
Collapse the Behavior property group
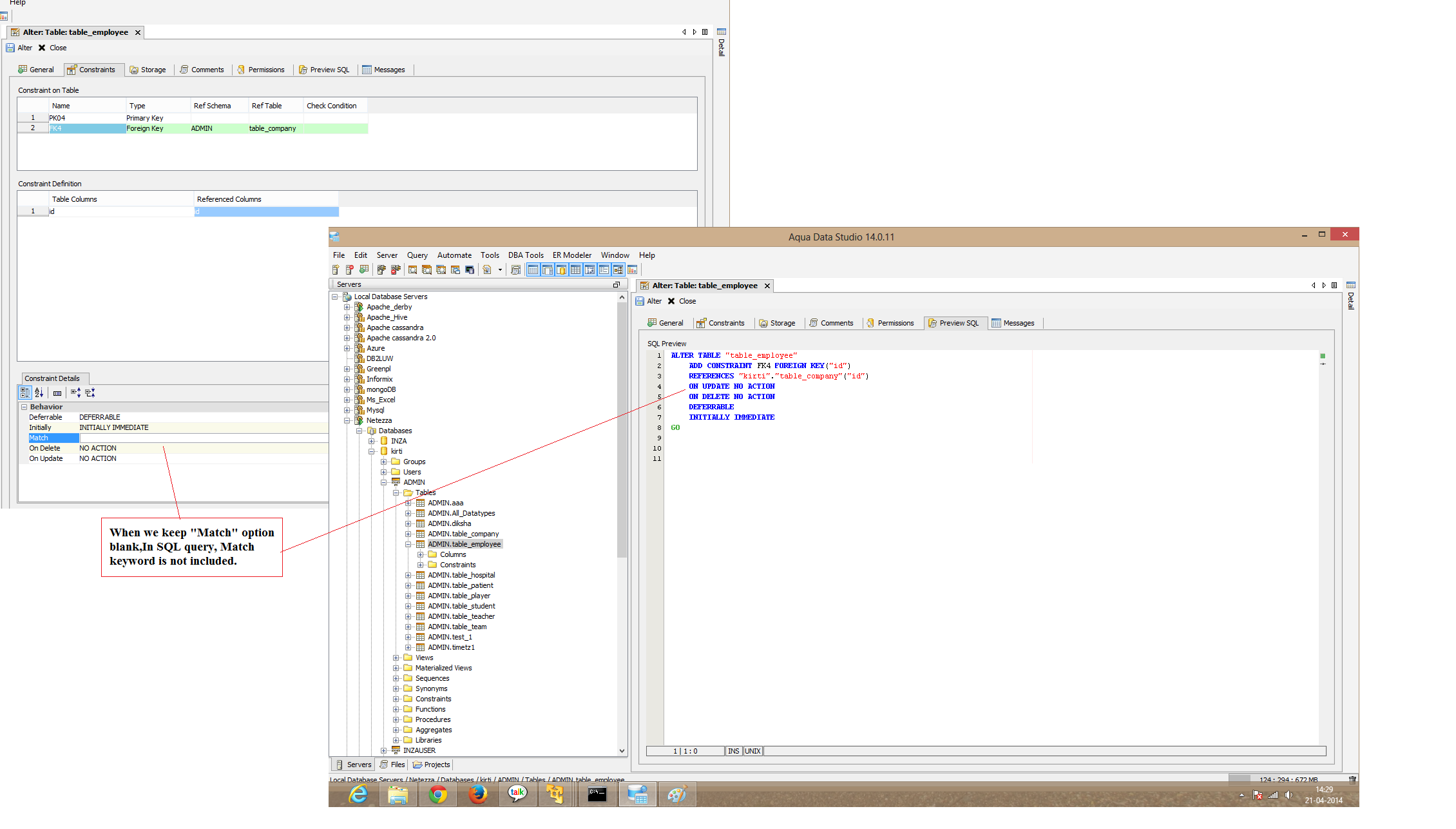coord(24,407)
